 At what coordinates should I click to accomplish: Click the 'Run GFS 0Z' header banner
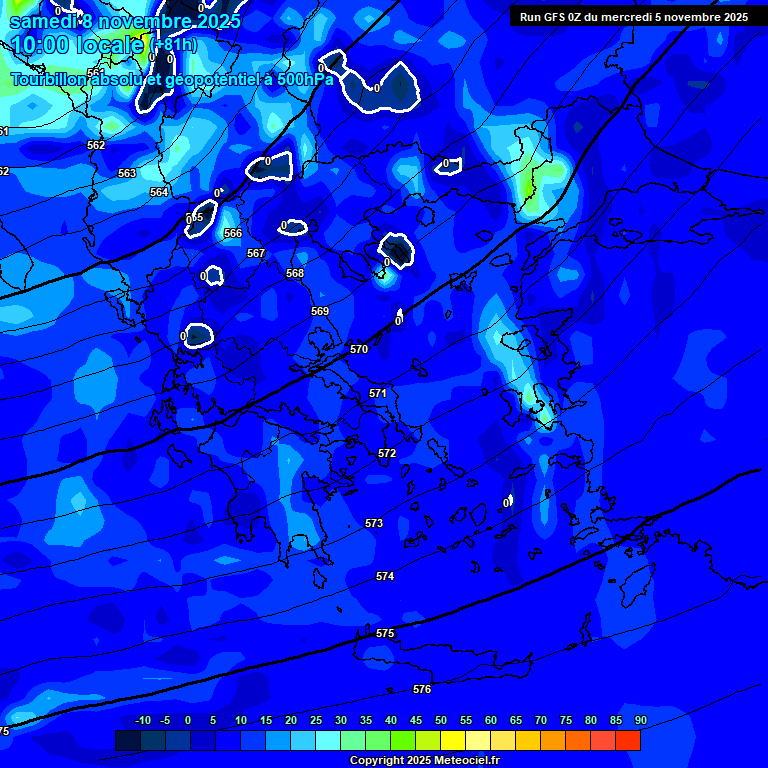(x=633, y=17)
